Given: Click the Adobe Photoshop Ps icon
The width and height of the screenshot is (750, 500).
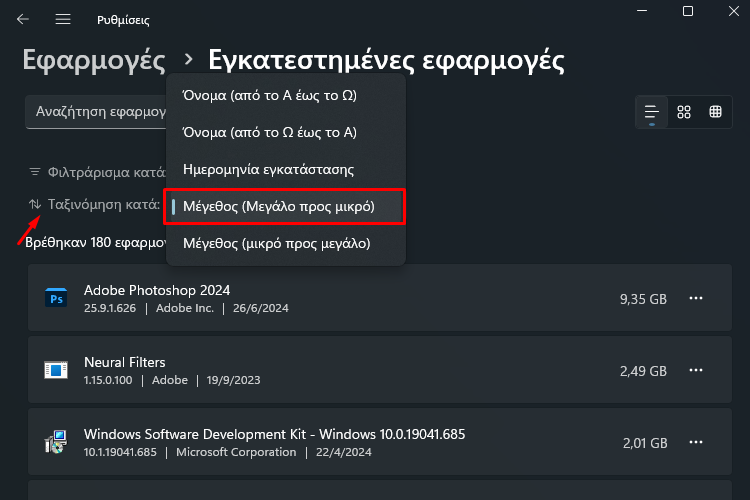Looking at the screenshot, I should (56, 298).
